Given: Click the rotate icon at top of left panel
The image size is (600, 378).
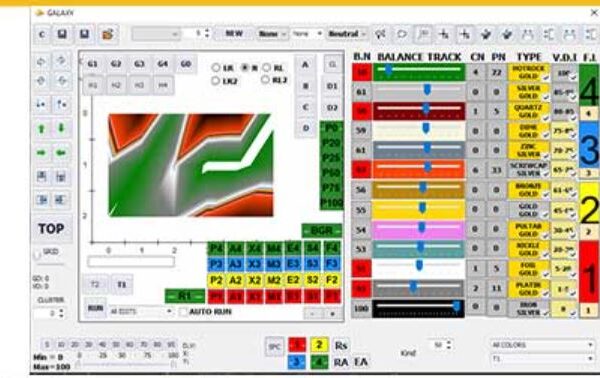Looking at the screenshot, I should pyautogui.click(x=41, y=61).
